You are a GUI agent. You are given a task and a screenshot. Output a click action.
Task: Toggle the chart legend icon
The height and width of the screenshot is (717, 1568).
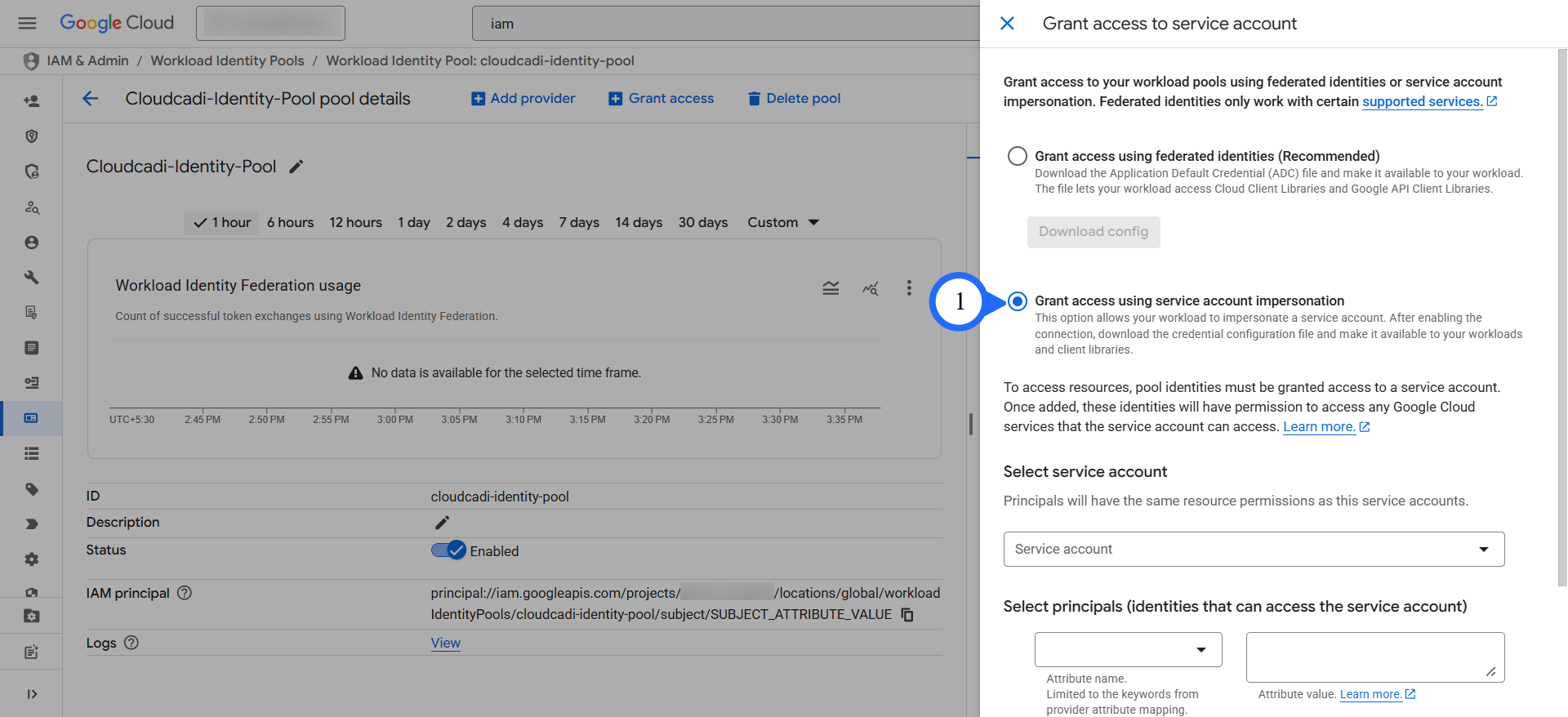pyautogui.click(x=831, y=287)
